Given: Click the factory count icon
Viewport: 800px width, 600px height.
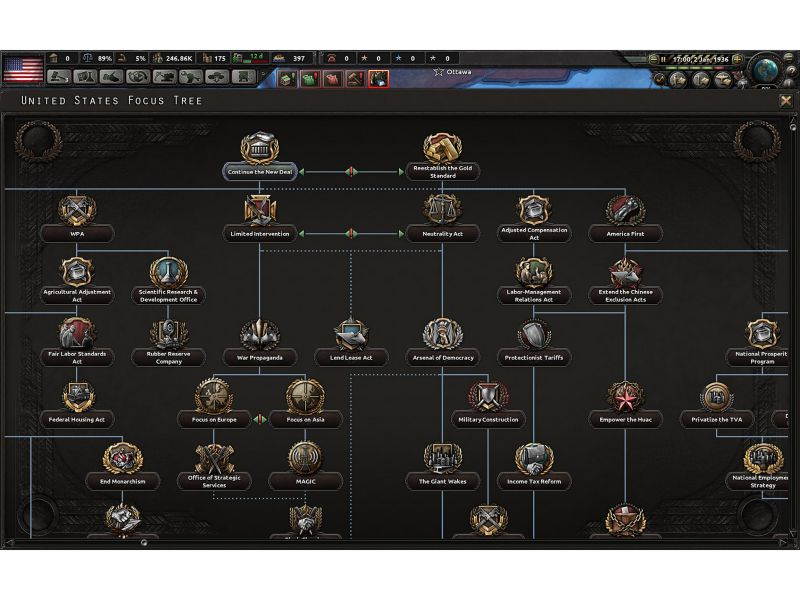Looking at the screenshot, I should [x=206, y=57].
